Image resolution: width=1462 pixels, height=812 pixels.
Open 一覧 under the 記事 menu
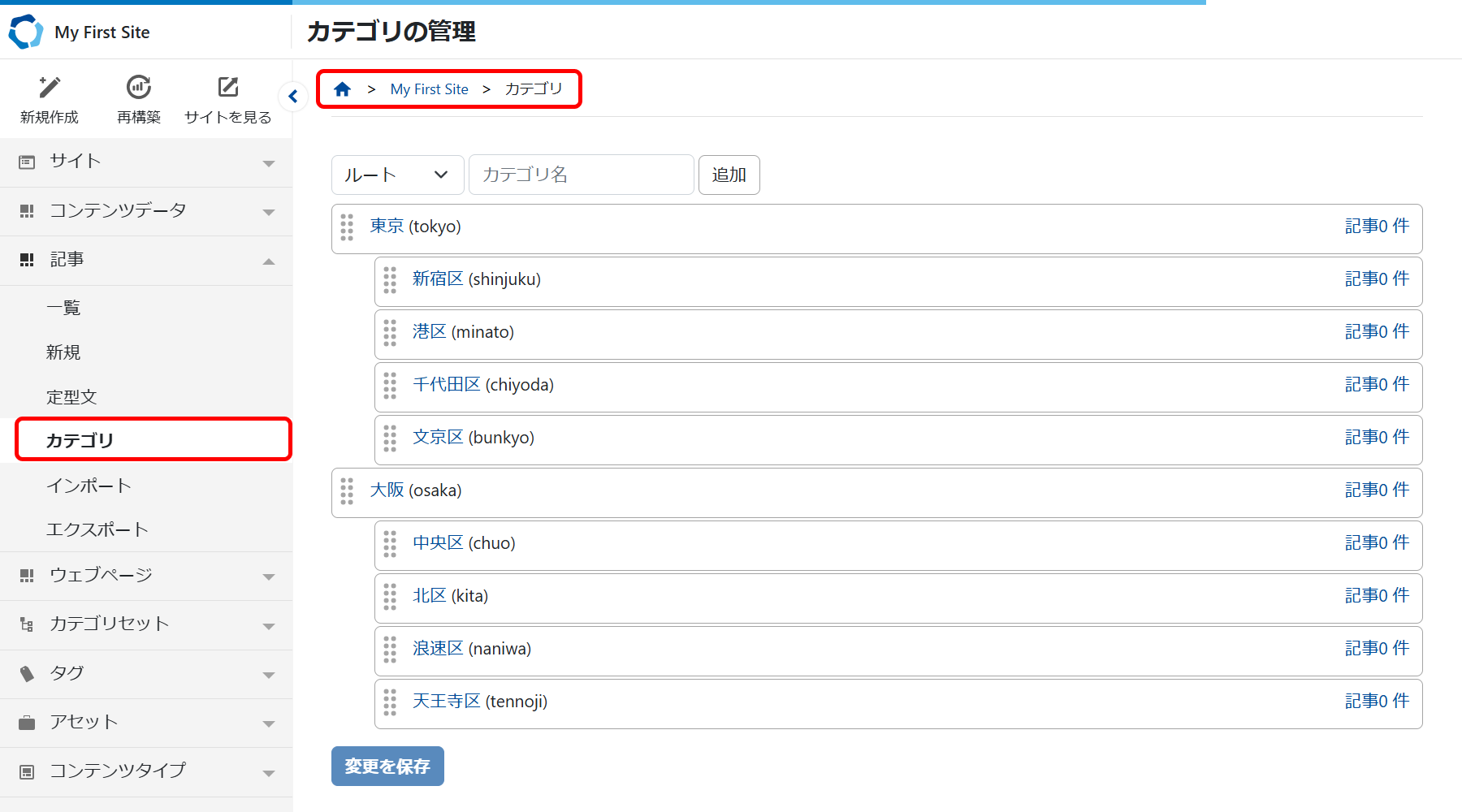click(x=63, y=308)
